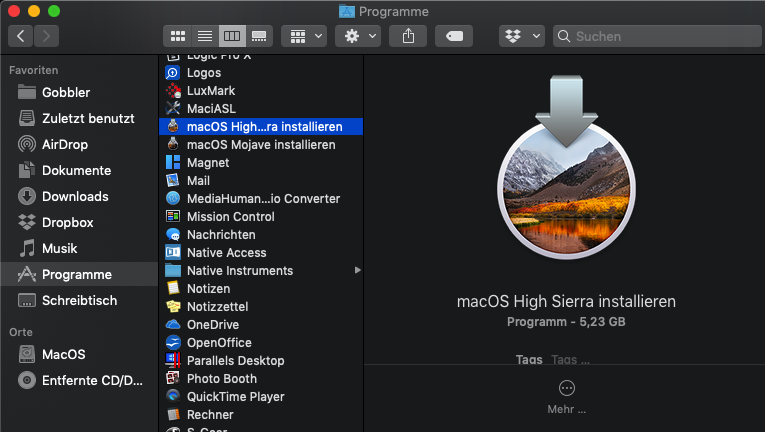Select QuickTime Player in the list

[235, 397]
